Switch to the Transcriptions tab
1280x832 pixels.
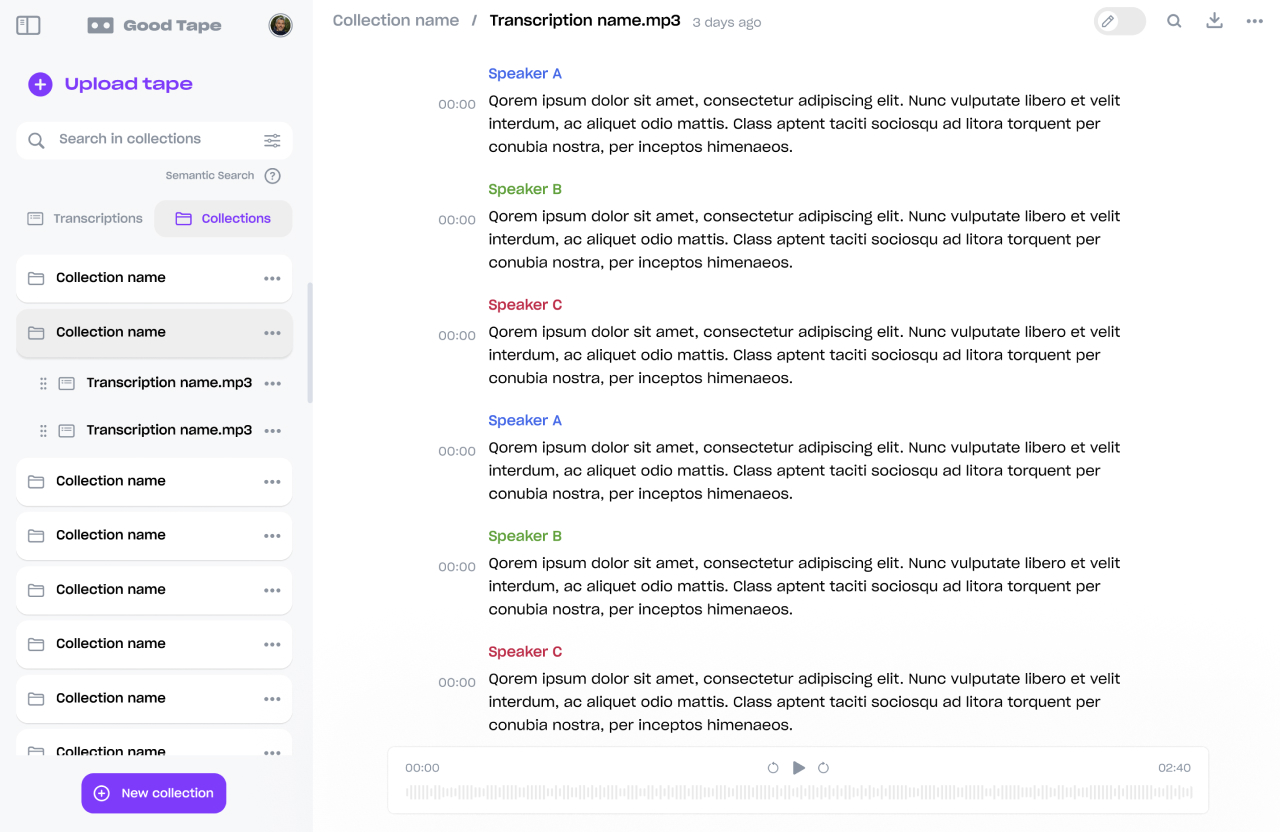[x=86, y=218]
